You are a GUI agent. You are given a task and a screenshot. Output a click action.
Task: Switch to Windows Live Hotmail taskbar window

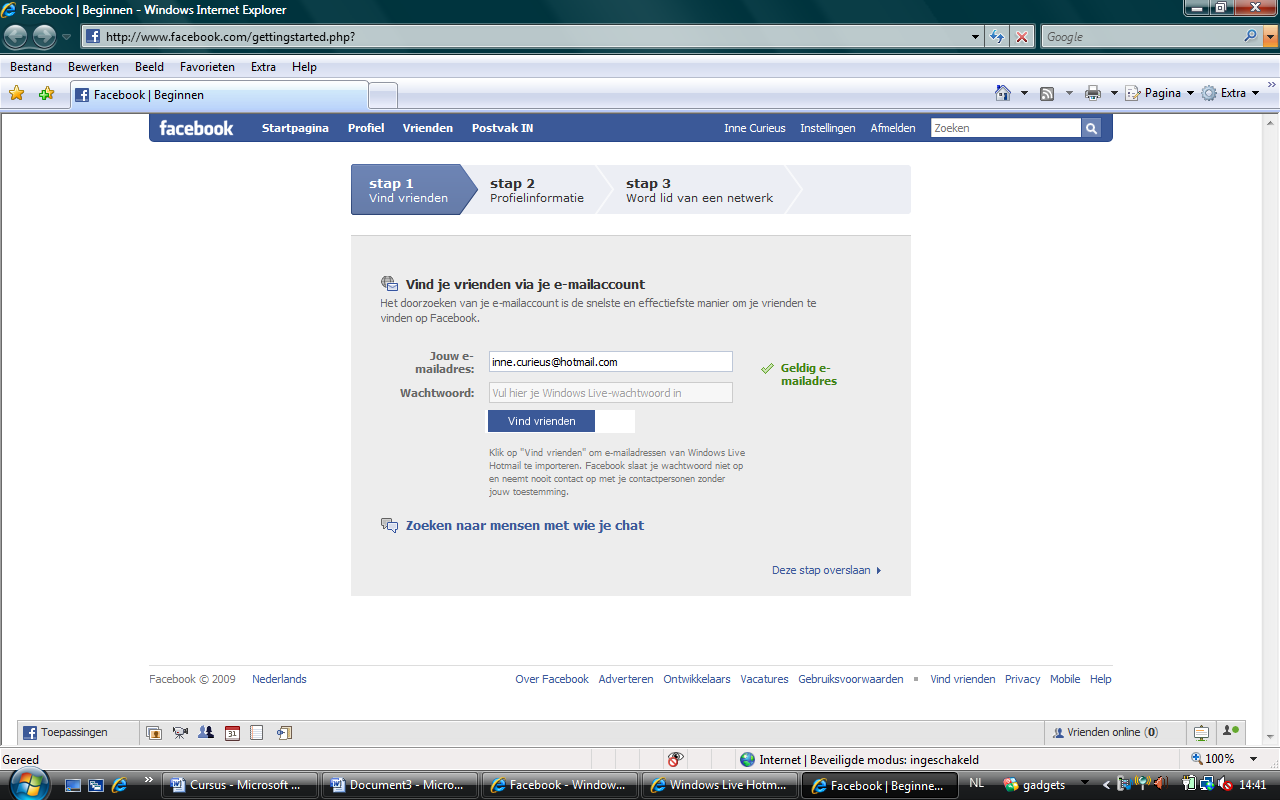(x=719, y=785)
